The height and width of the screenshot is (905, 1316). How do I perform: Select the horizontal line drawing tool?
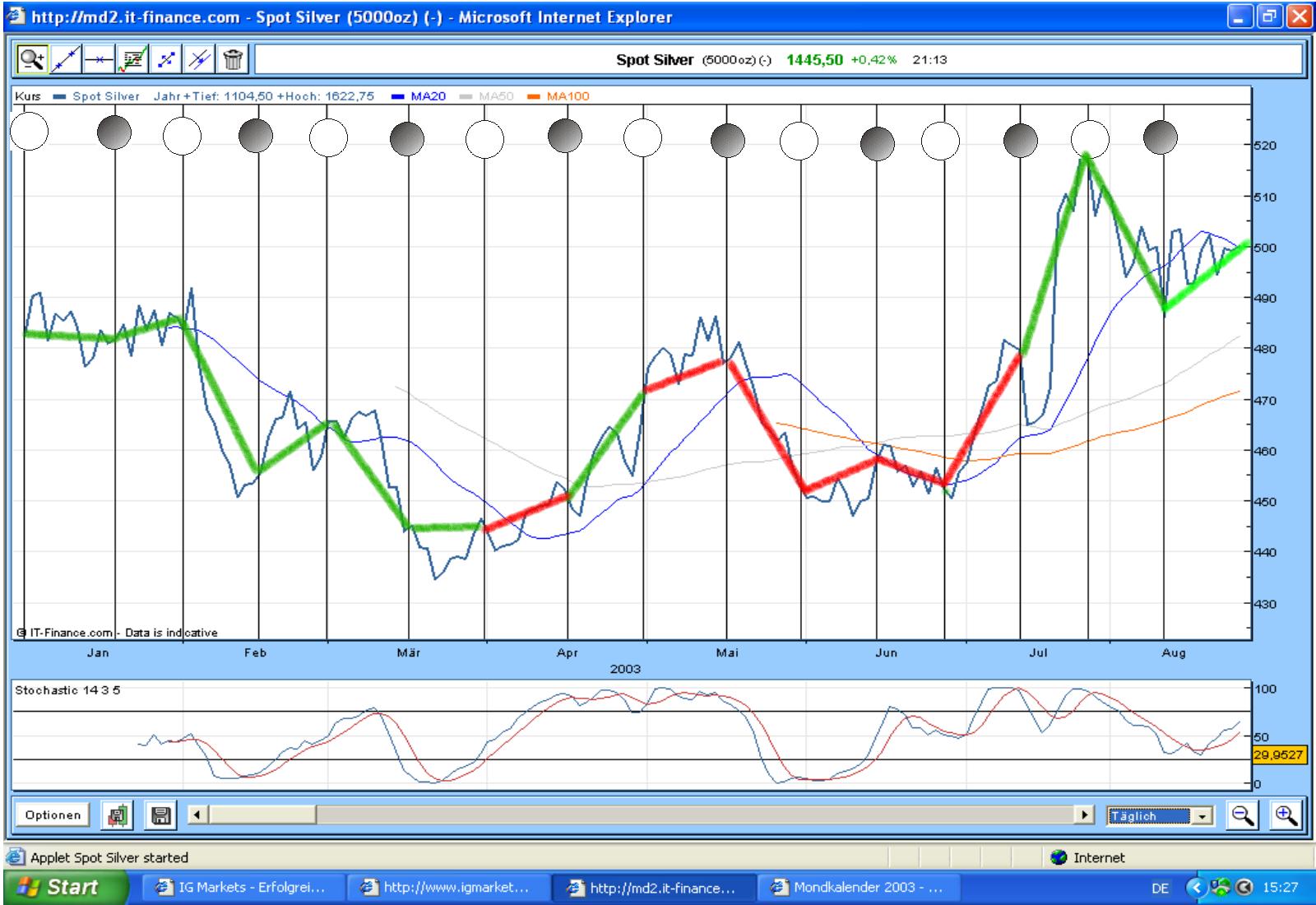[100, 59]
